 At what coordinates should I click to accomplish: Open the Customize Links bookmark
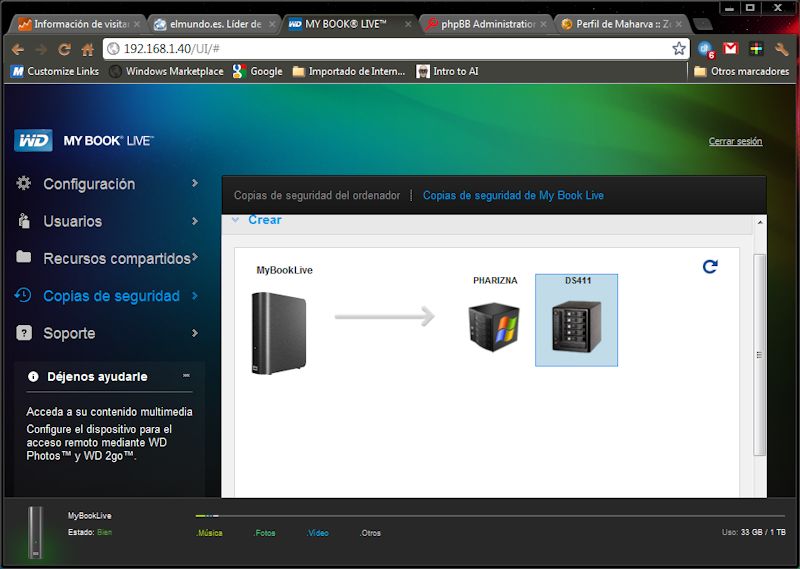tap(55, 71)
